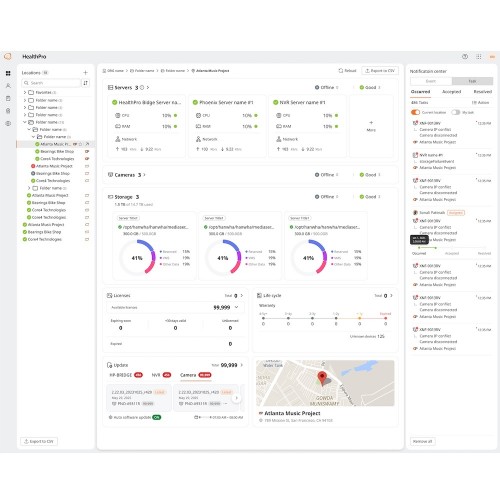Image resolution: width=500 pixels, height=500 pixels.
Task: Select the Resolved tab
Action: point(483,92)
